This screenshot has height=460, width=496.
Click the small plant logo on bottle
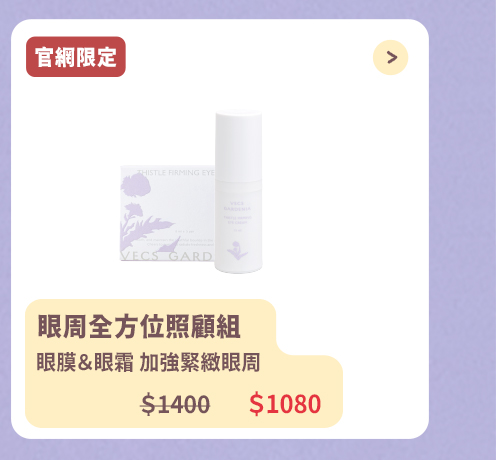pyautogui.click(x=237, y=250)
